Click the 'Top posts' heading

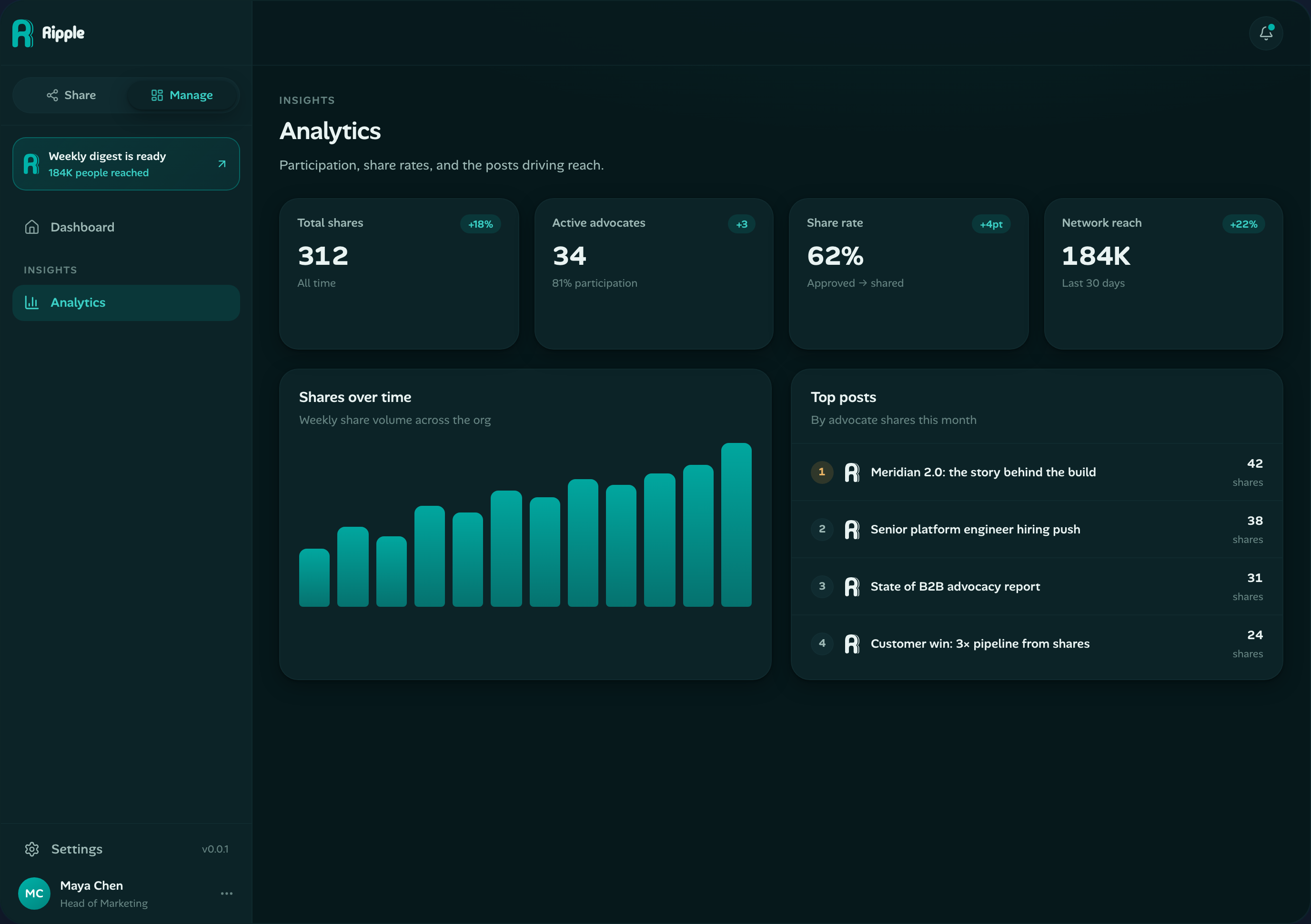click(x=843, y=397)
